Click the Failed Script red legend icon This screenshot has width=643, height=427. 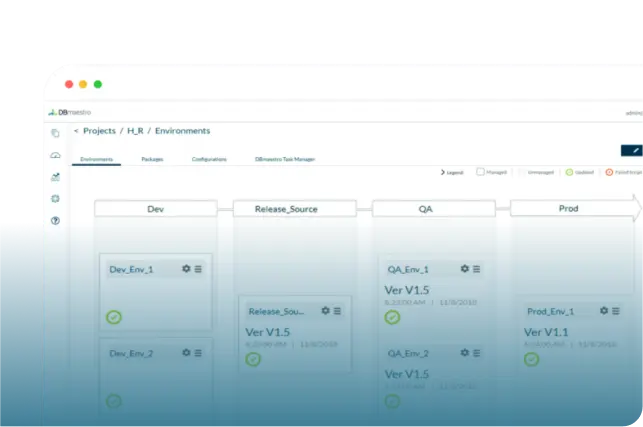point(609,172)
